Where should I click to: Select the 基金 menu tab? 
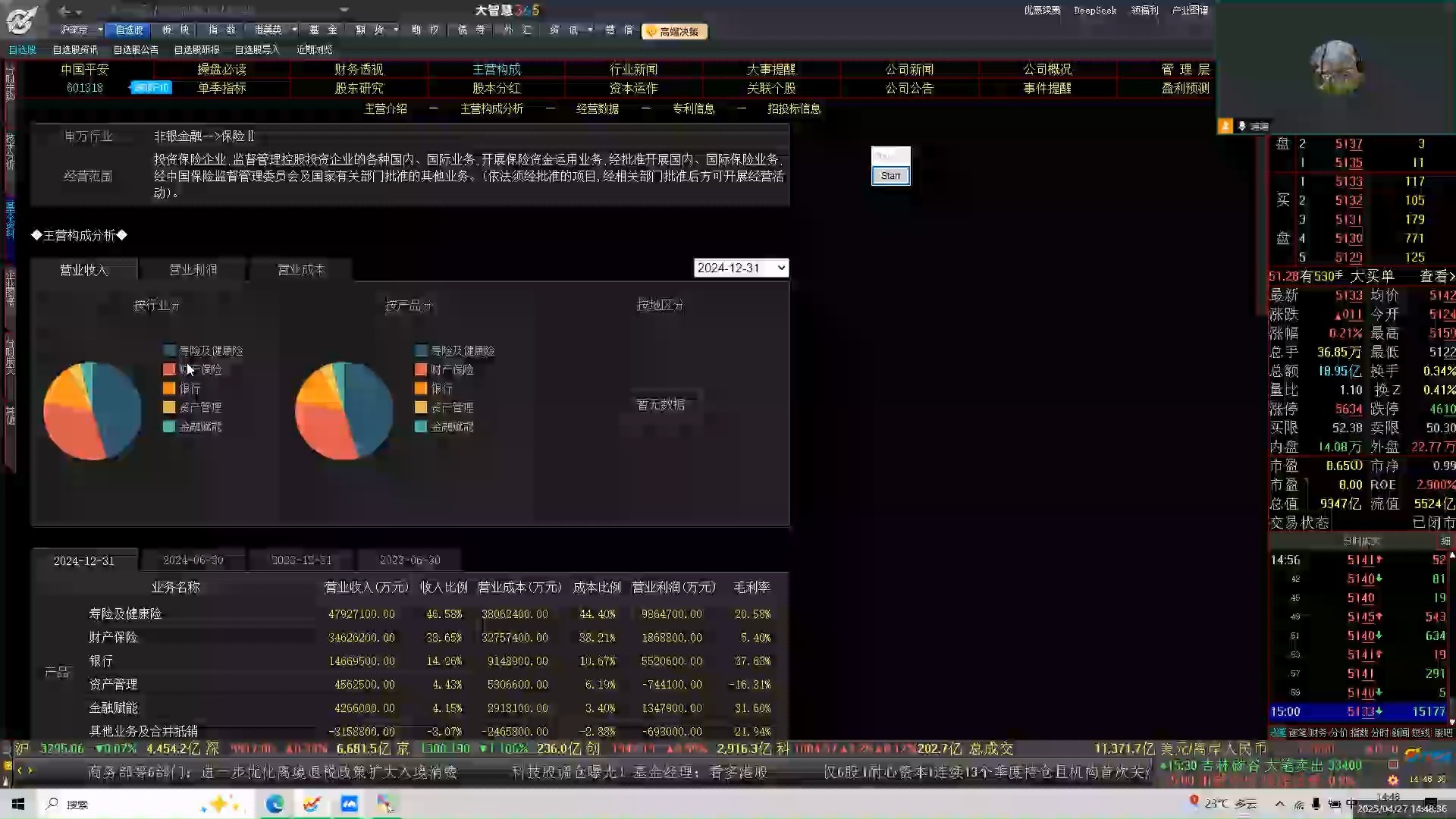[x=323, y=30]
